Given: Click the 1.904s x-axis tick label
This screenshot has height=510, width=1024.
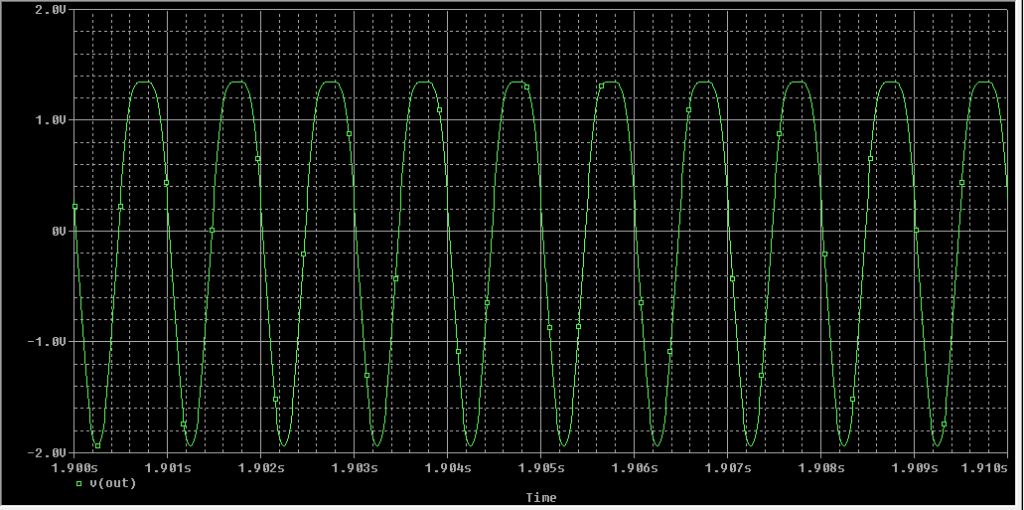Looking at the screenshot, I should [447, 467].
